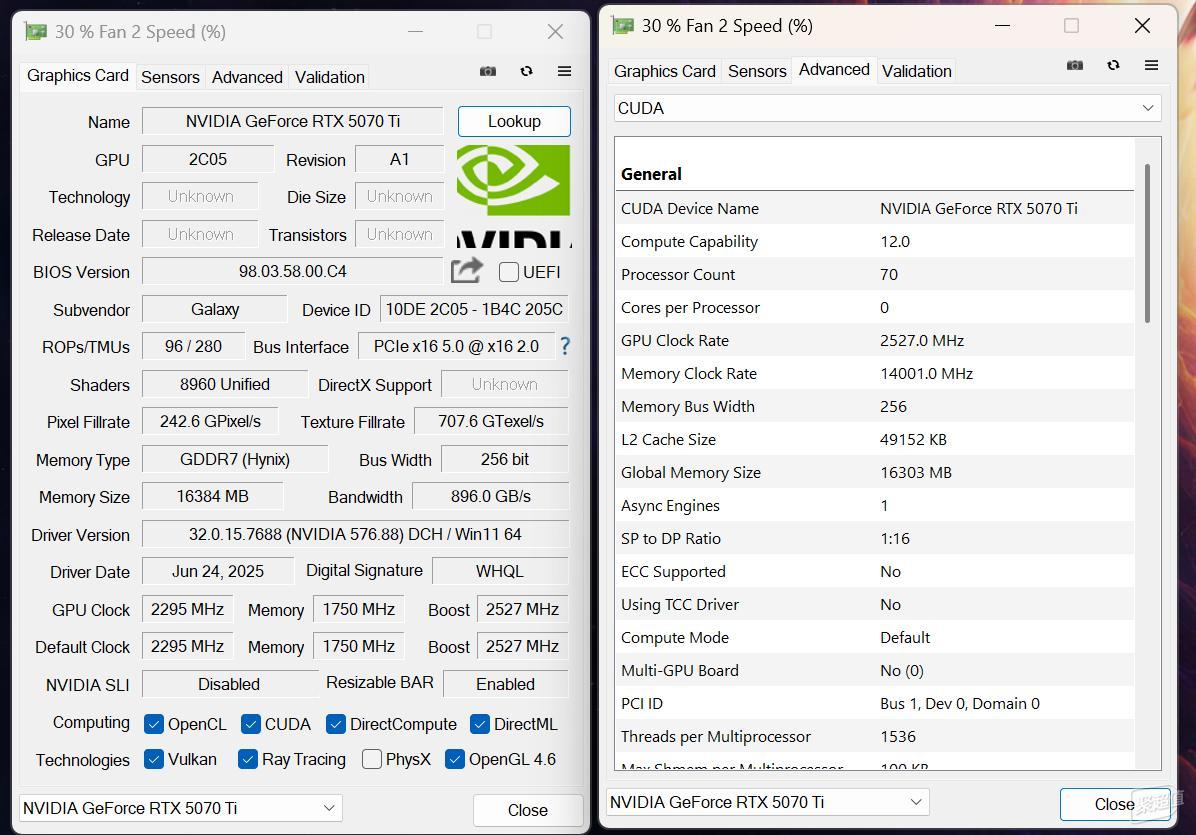Select Advanced tab in right window

(834, 69)
